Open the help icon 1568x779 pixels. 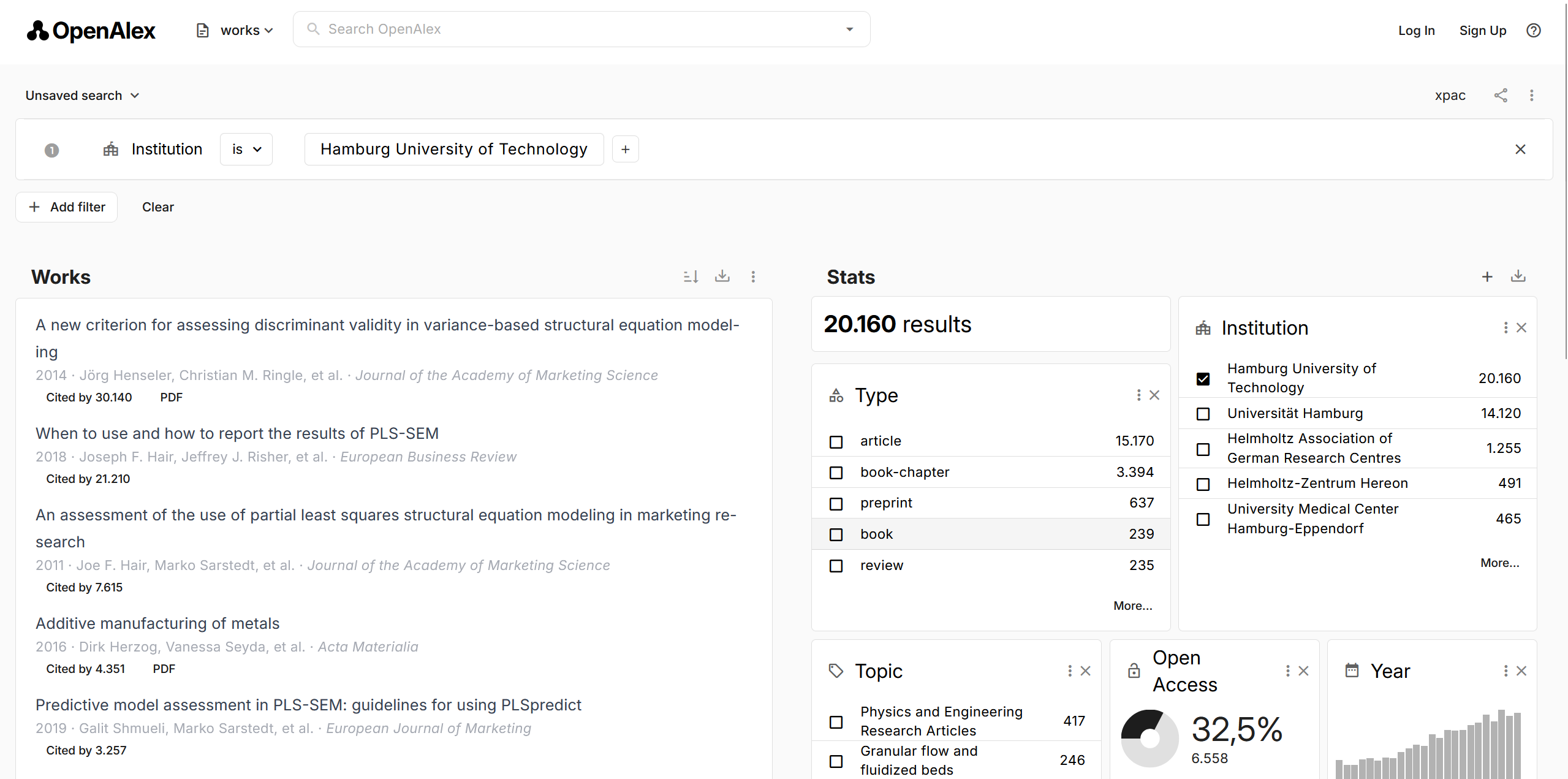click(x=1534, y=30)
